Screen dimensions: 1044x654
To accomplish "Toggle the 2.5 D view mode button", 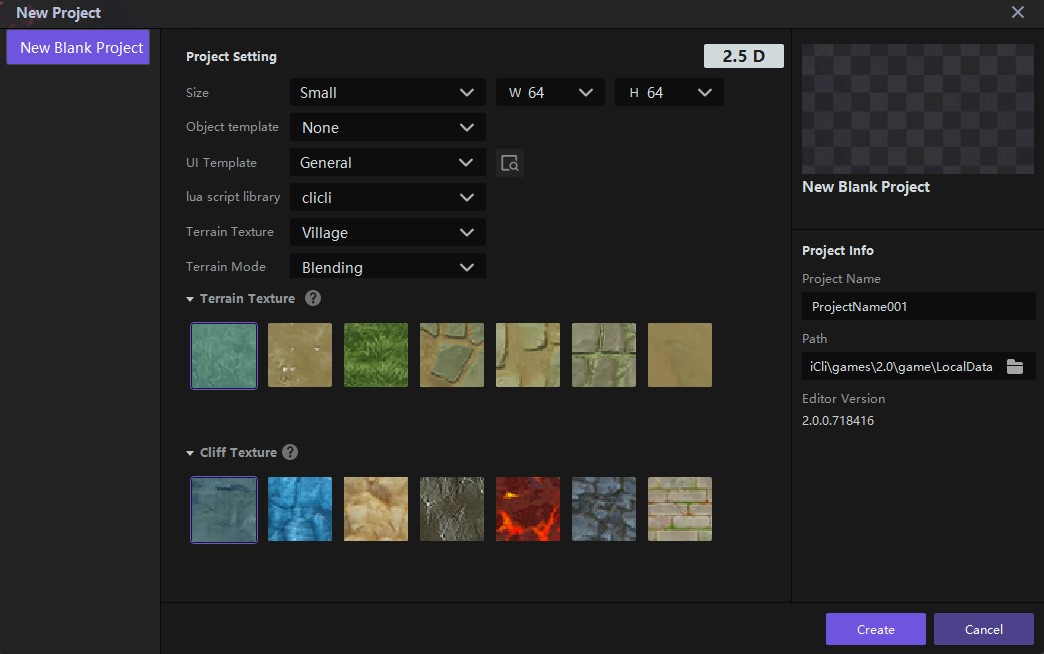I will 743,56.
